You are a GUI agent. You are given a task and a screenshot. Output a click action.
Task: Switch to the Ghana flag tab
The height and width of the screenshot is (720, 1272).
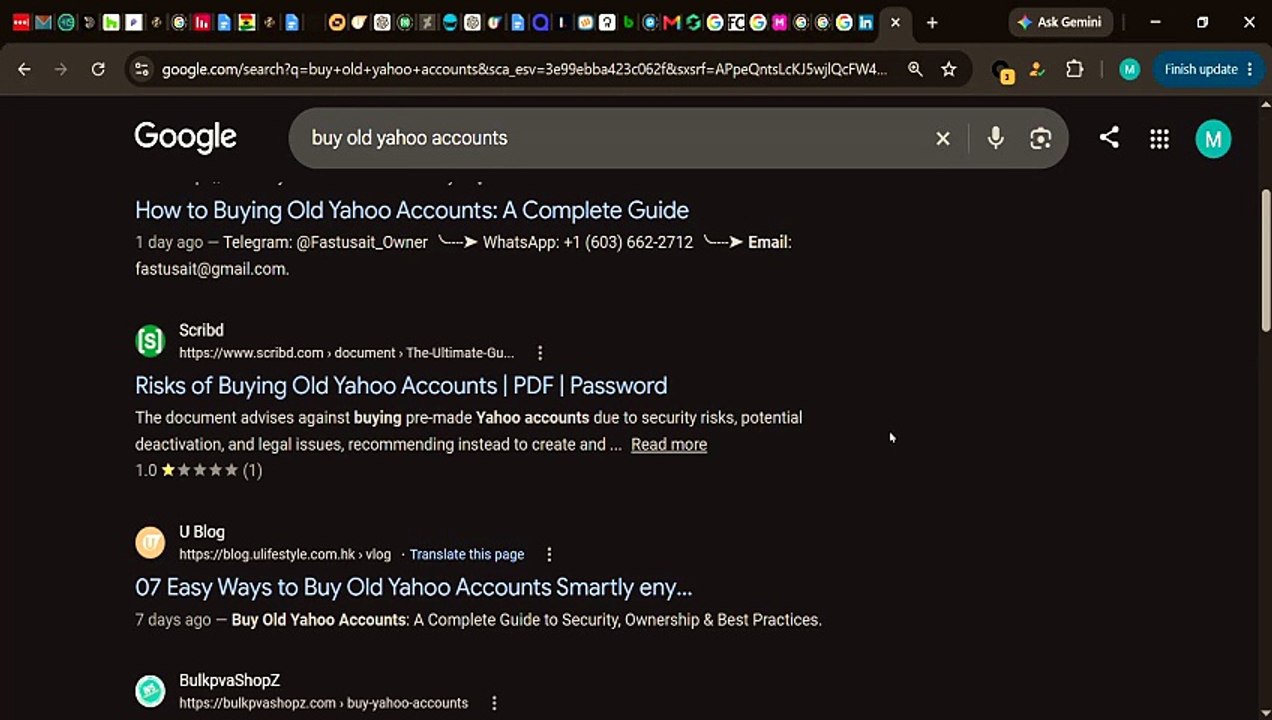(246, 22)
